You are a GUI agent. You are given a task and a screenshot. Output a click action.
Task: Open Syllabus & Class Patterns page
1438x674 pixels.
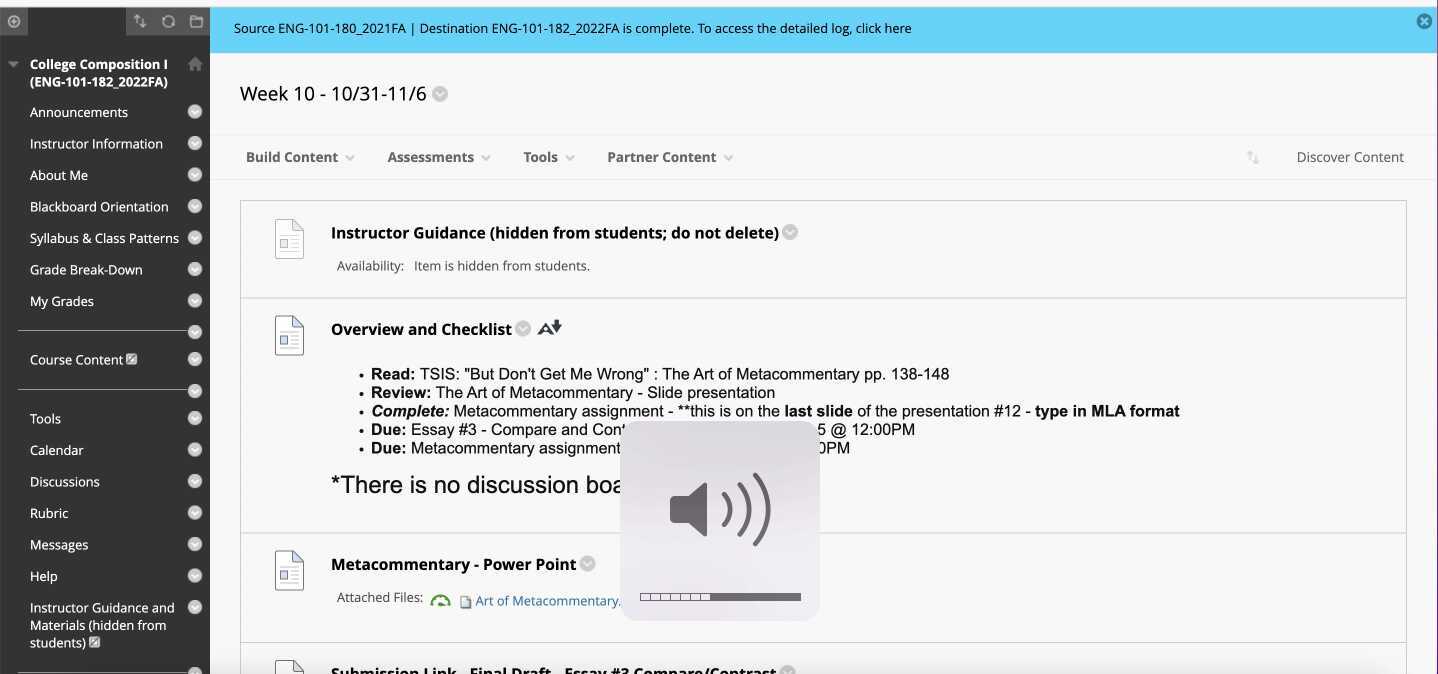coord(104,238)
